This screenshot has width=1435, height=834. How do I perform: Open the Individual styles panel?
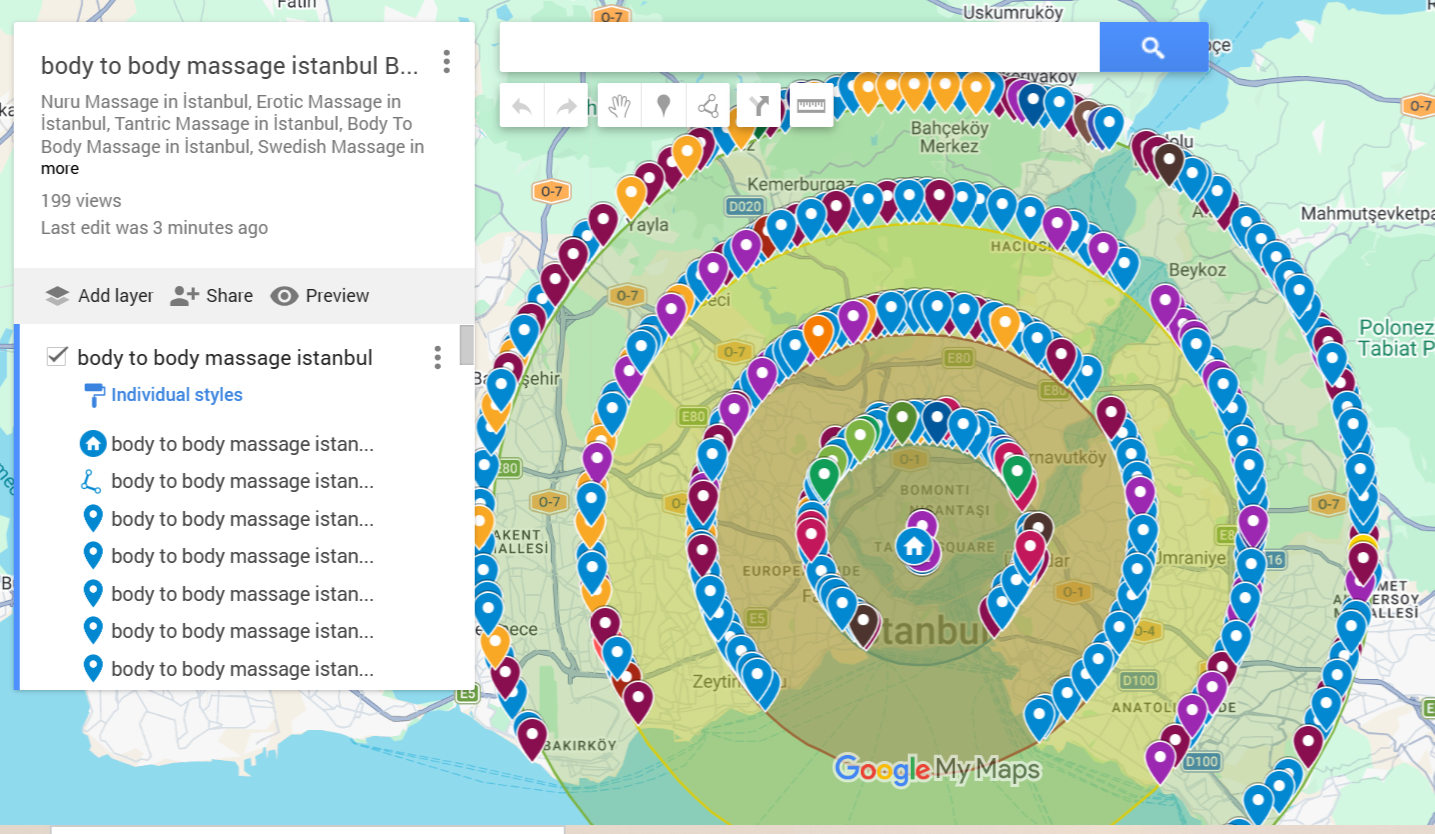click(176, 394)
